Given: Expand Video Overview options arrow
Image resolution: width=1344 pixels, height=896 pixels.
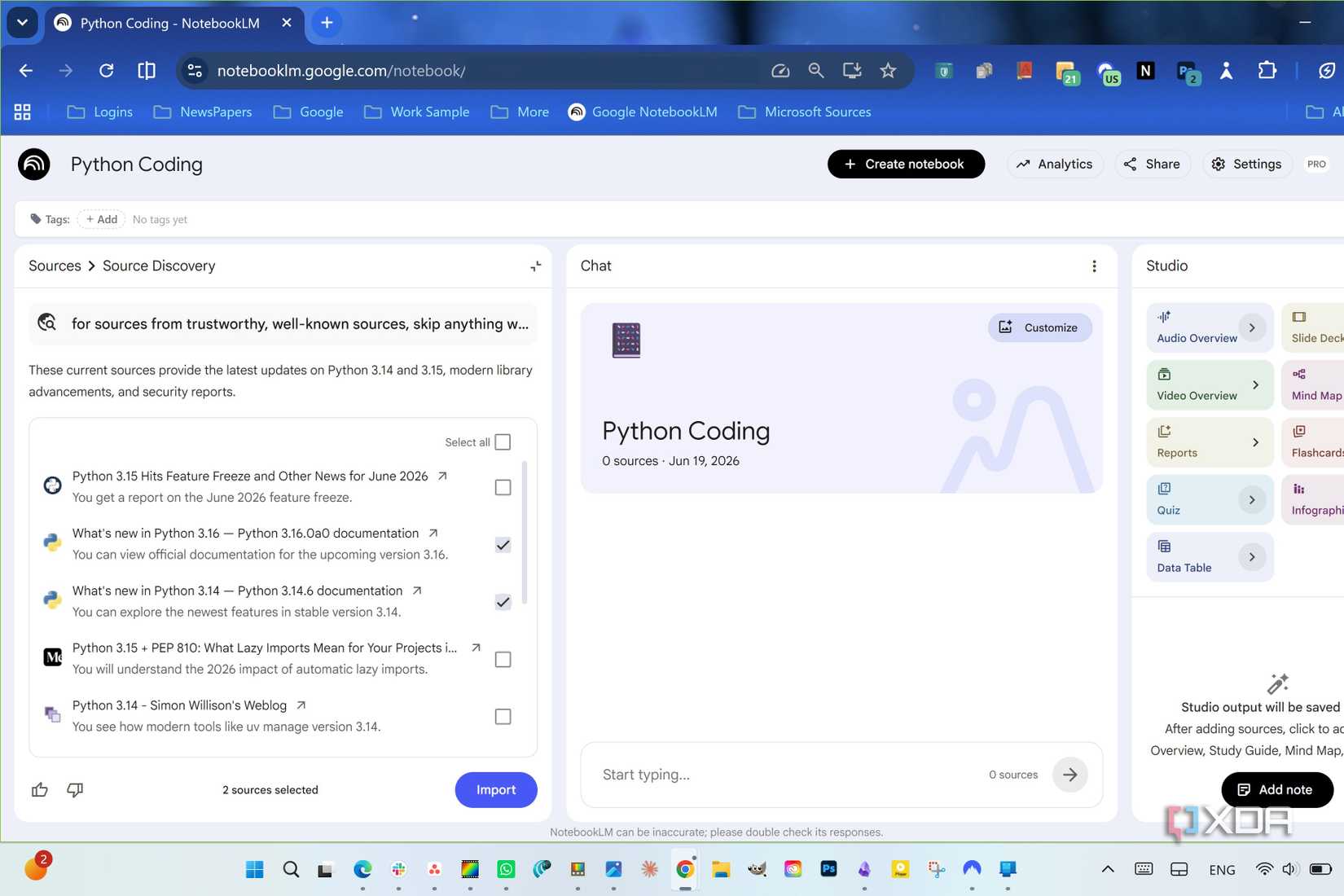Looking at the screenshot, I should point(1255,384).
